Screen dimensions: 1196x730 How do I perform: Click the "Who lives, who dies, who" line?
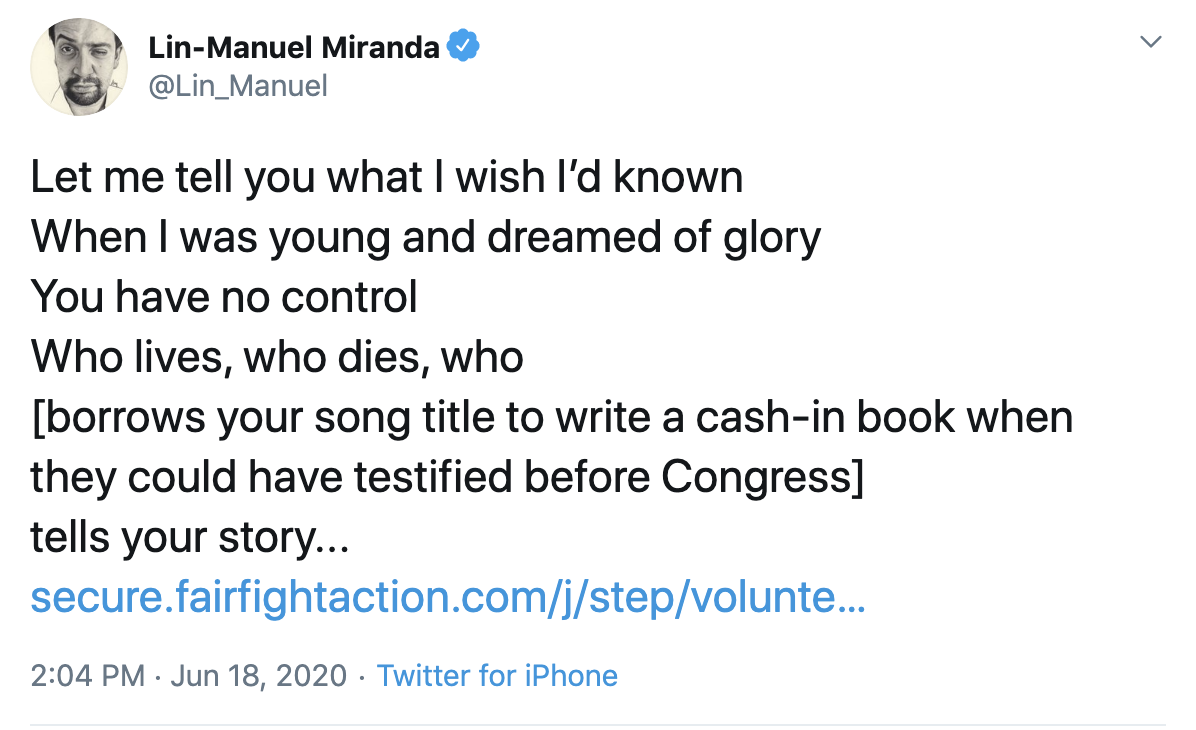coord(277,357)
